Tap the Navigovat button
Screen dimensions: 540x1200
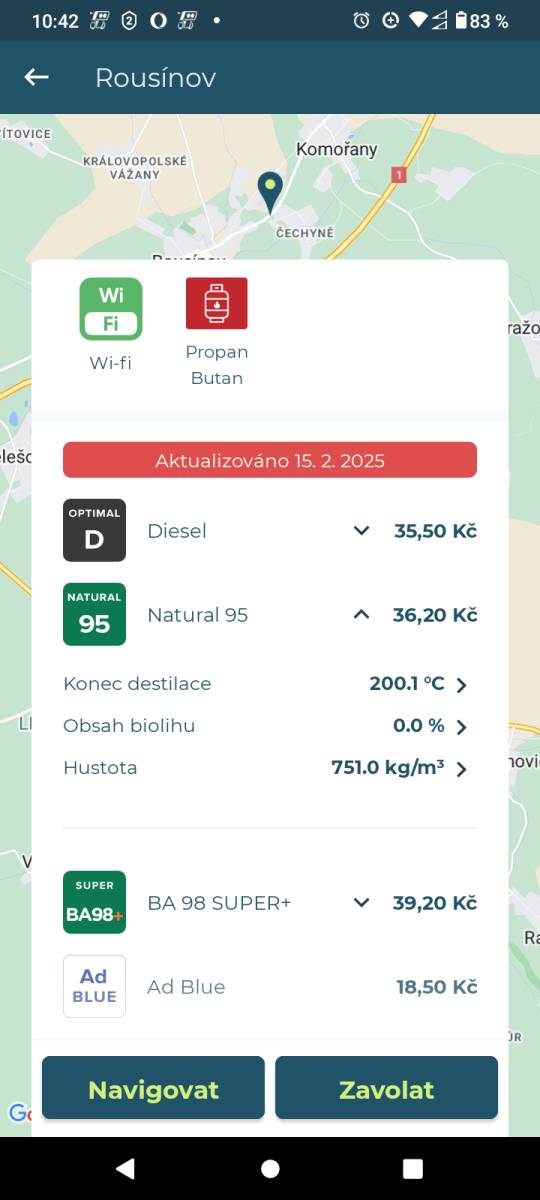(153, 1088)
